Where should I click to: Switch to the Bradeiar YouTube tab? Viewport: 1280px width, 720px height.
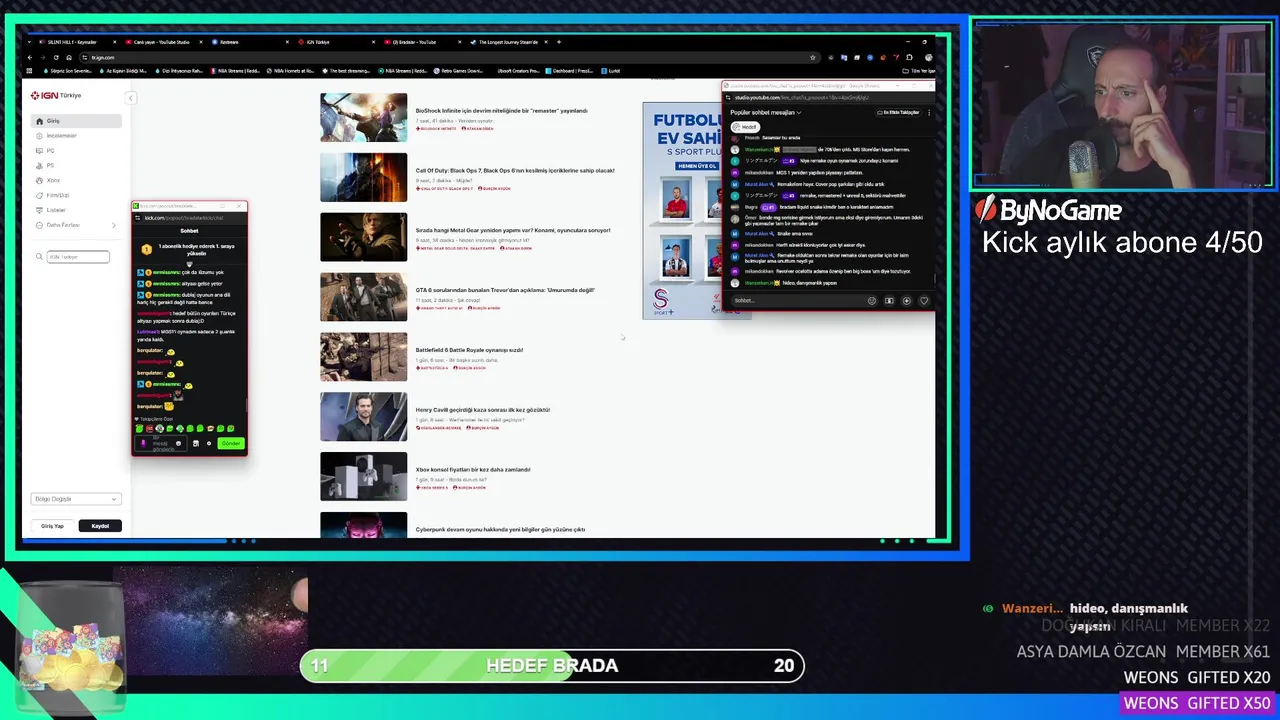point(423,42)
